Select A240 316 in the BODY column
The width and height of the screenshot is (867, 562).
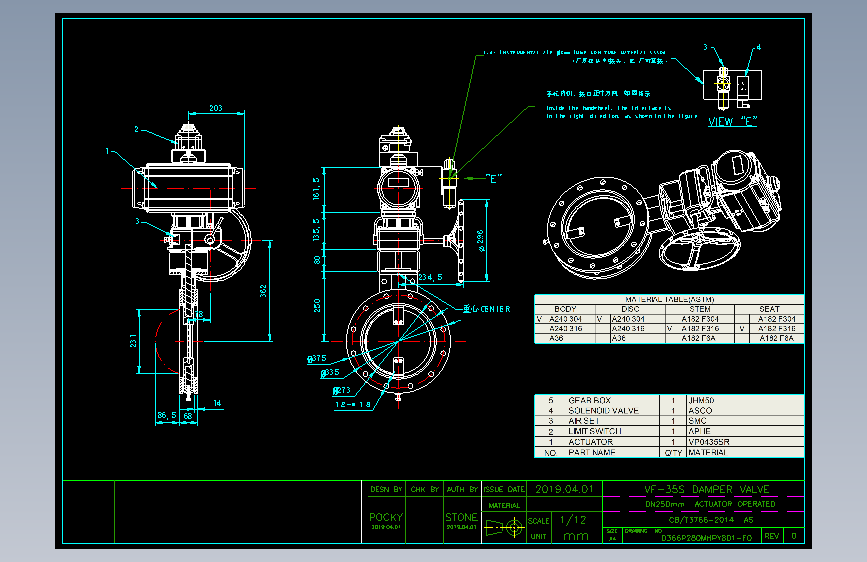[565, 329]
